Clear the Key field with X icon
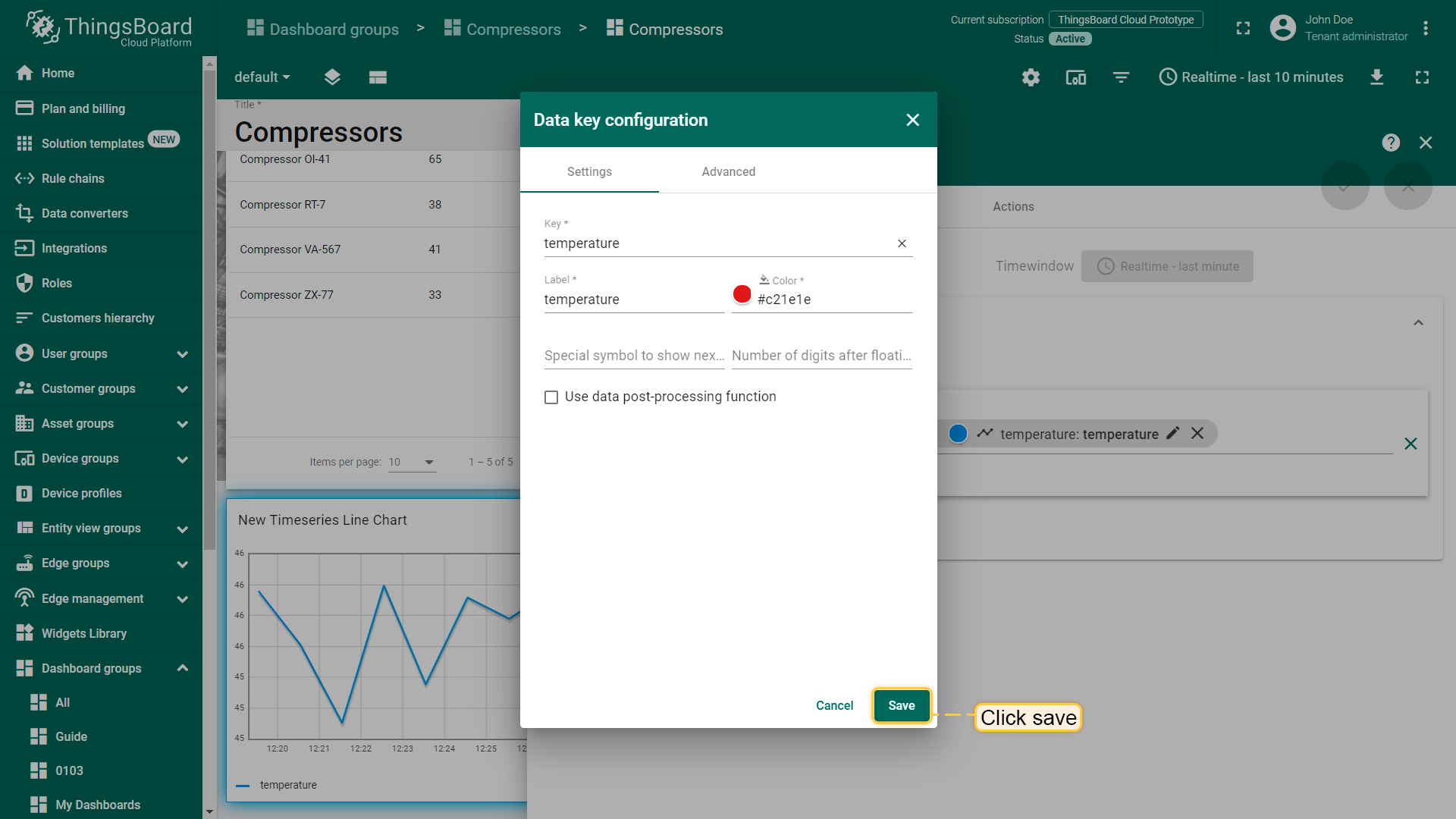Screen dimensions: 1456x819 pos(902,243)
